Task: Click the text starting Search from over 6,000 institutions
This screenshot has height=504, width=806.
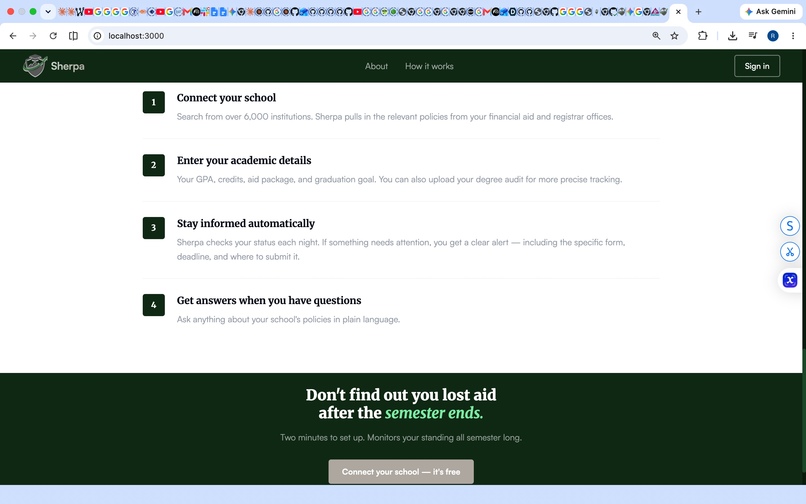Action: click(x=395, y=117)
